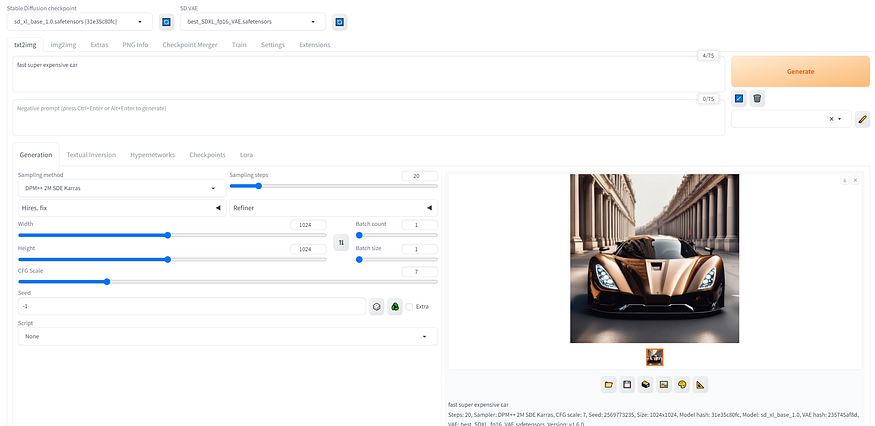Click the 4/75 prompt token counter
The height and width of the screenshot is (426, 875).
(x=708, y=56)
